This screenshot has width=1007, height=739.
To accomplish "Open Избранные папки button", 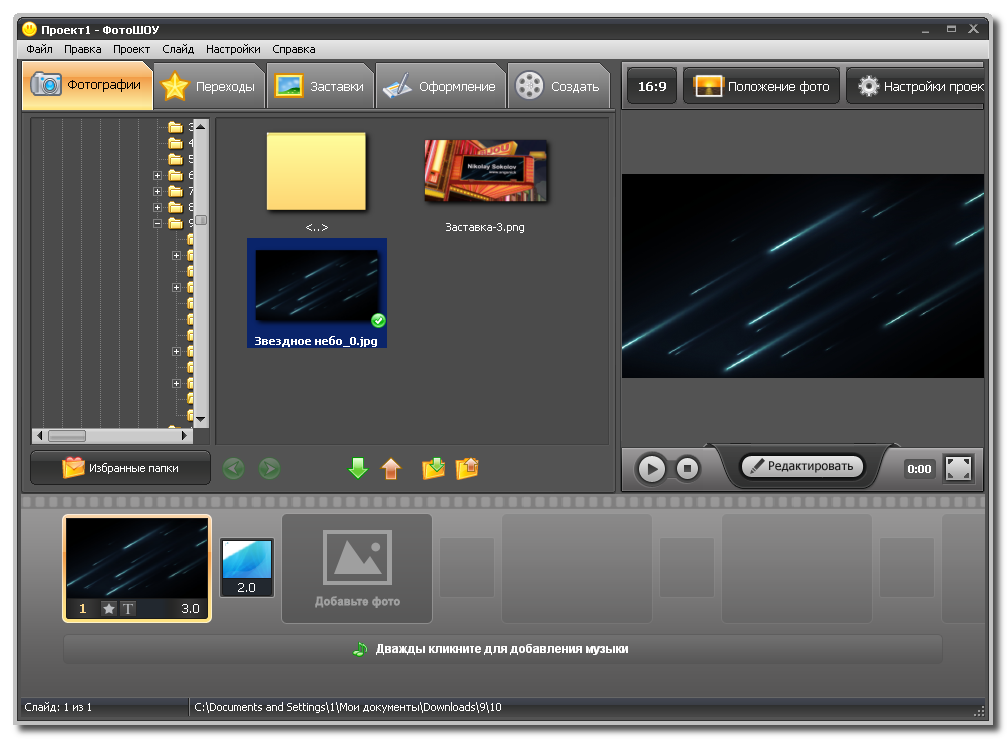I will [121, 468].
